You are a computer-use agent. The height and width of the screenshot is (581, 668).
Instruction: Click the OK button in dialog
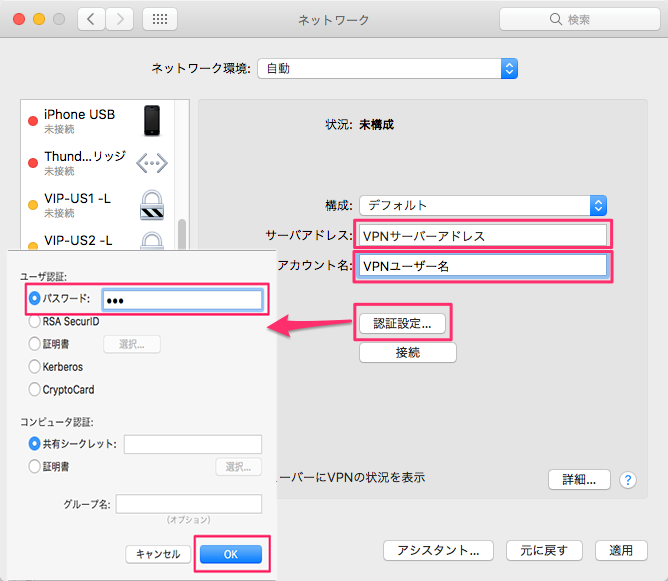click(x=231, y=554)
